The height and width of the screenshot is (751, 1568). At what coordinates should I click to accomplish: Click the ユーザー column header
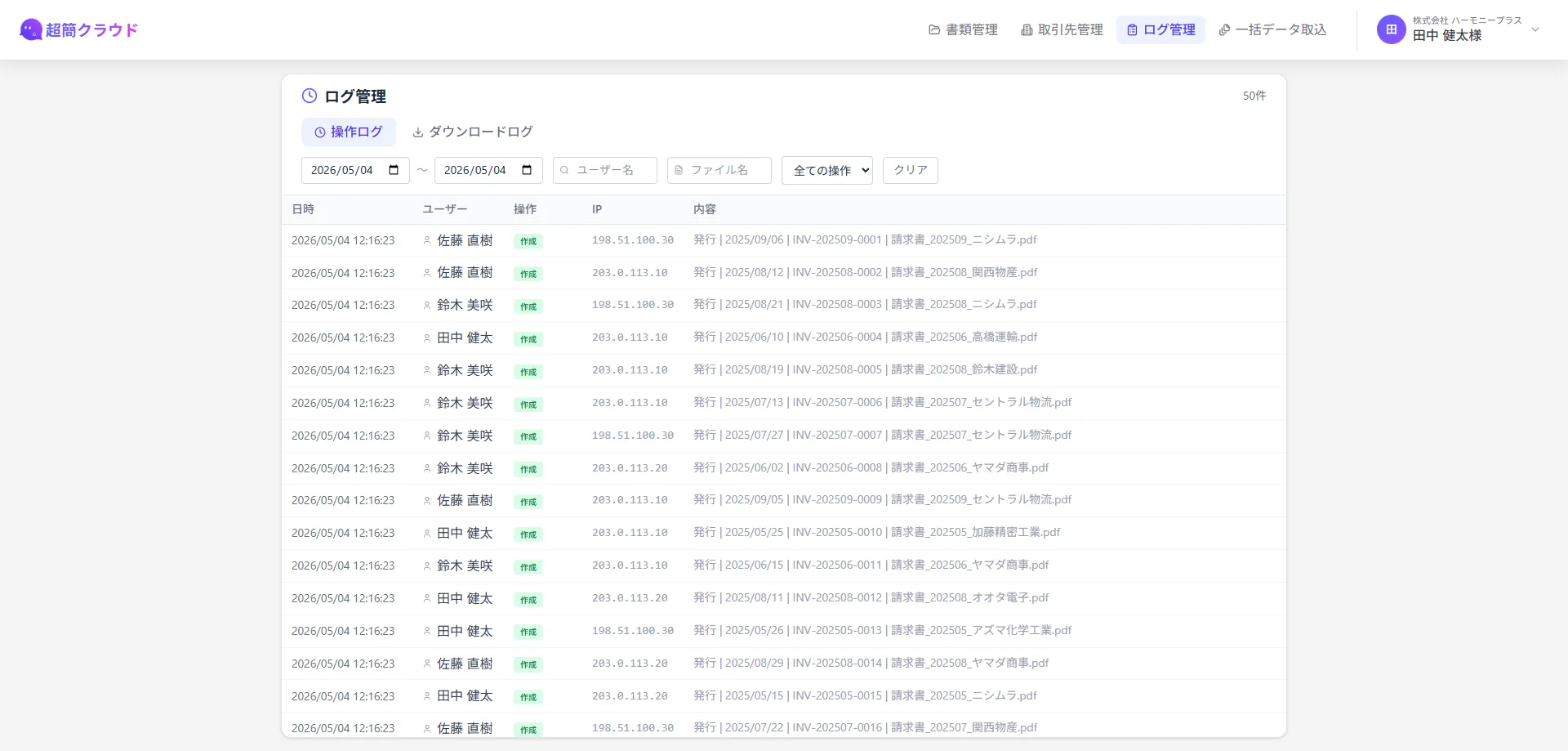click(x=445, y=210)
